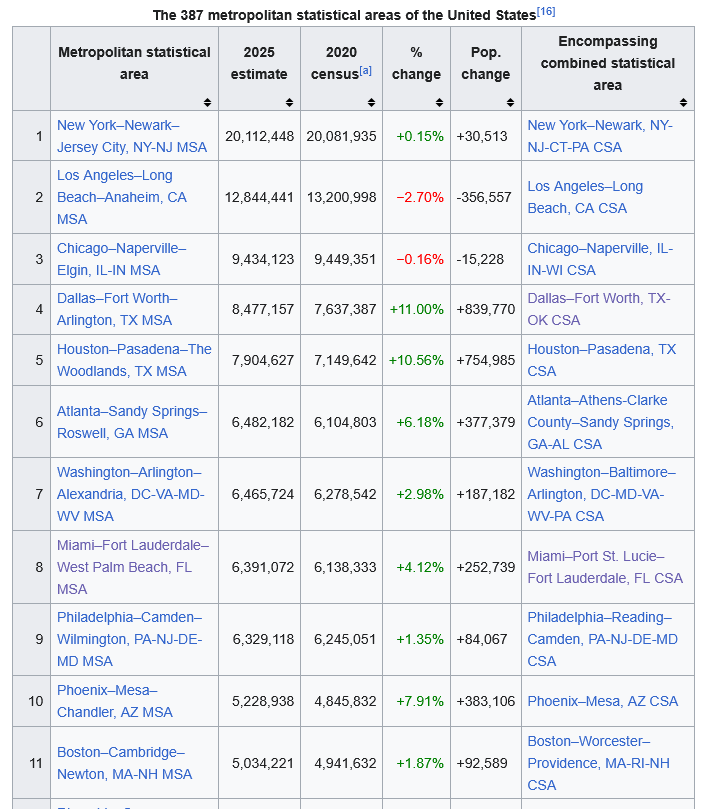Image resolution: width=711 pixels, height=809 pixels.
Task: Sort by % change column
Action: pos(439,102)
